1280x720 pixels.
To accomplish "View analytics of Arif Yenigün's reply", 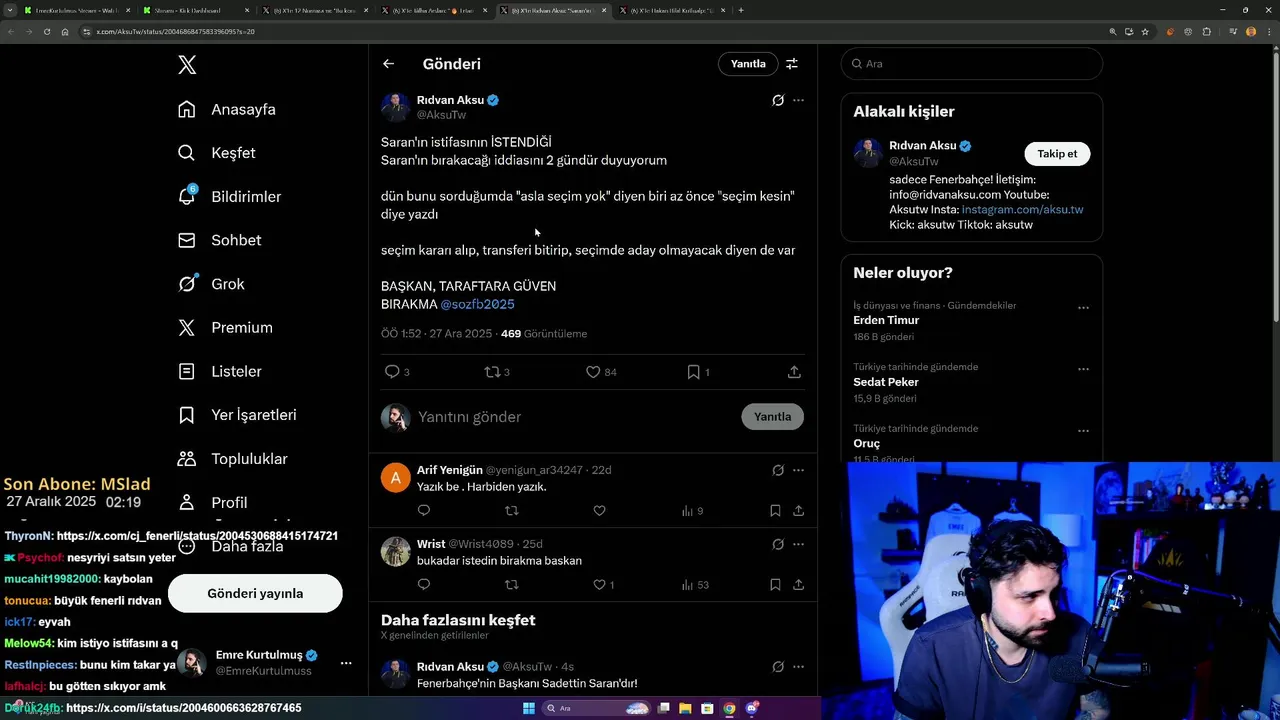I will point(692,511).
